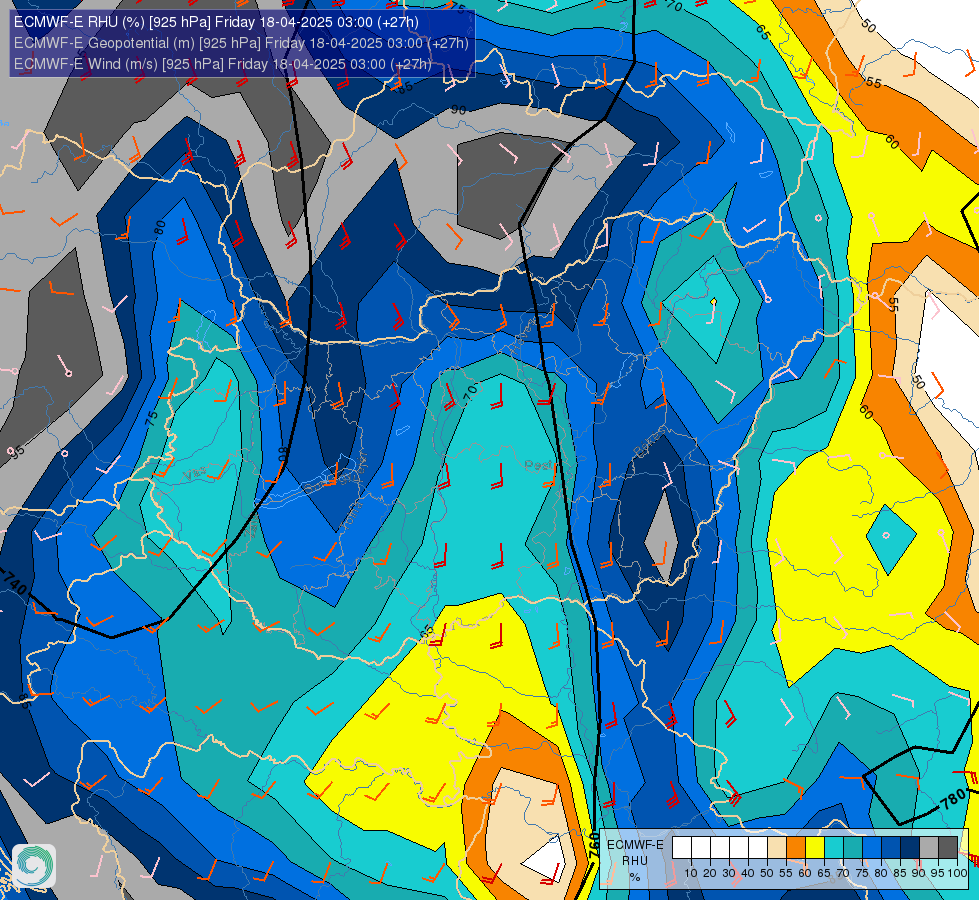Pick the yellow 60–65 legend swatch
The width and height of the screenshot is (979, 900).
815,848
